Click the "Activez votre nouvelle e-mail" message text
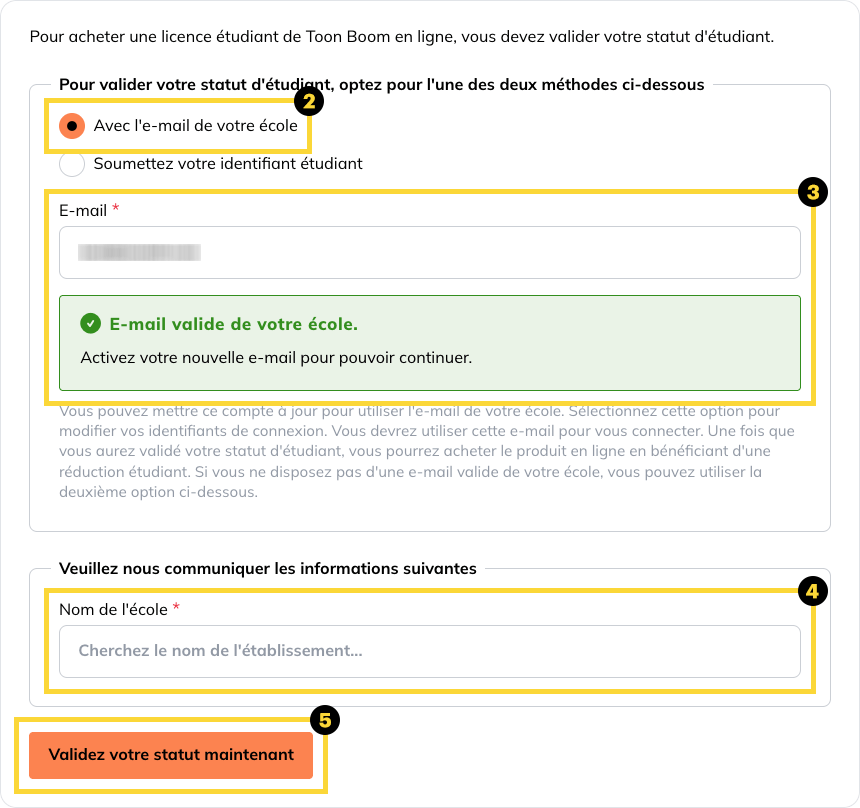The height and width of the screenshot is (808, 860). click(x=275, y=356)
